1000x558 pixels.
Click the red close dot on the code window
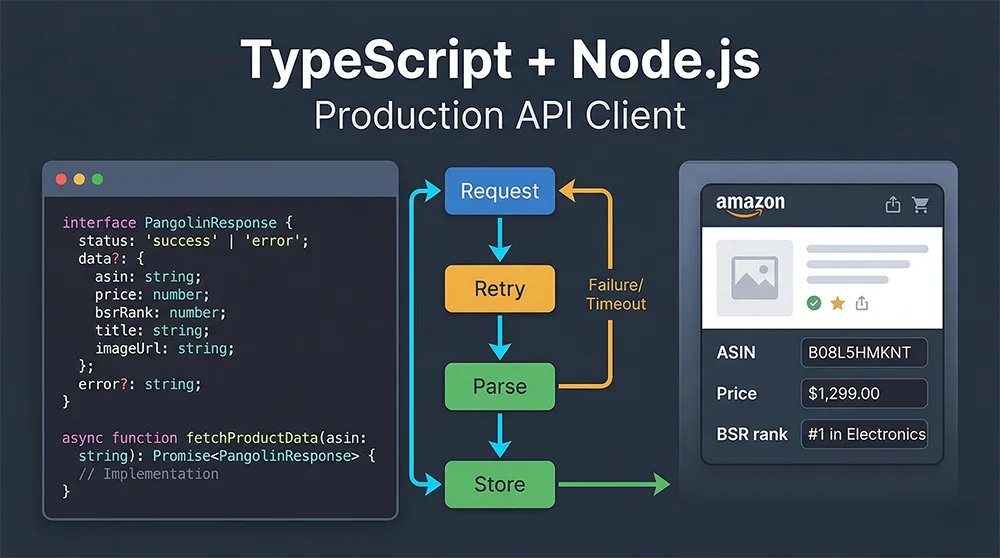pos(61,179)
